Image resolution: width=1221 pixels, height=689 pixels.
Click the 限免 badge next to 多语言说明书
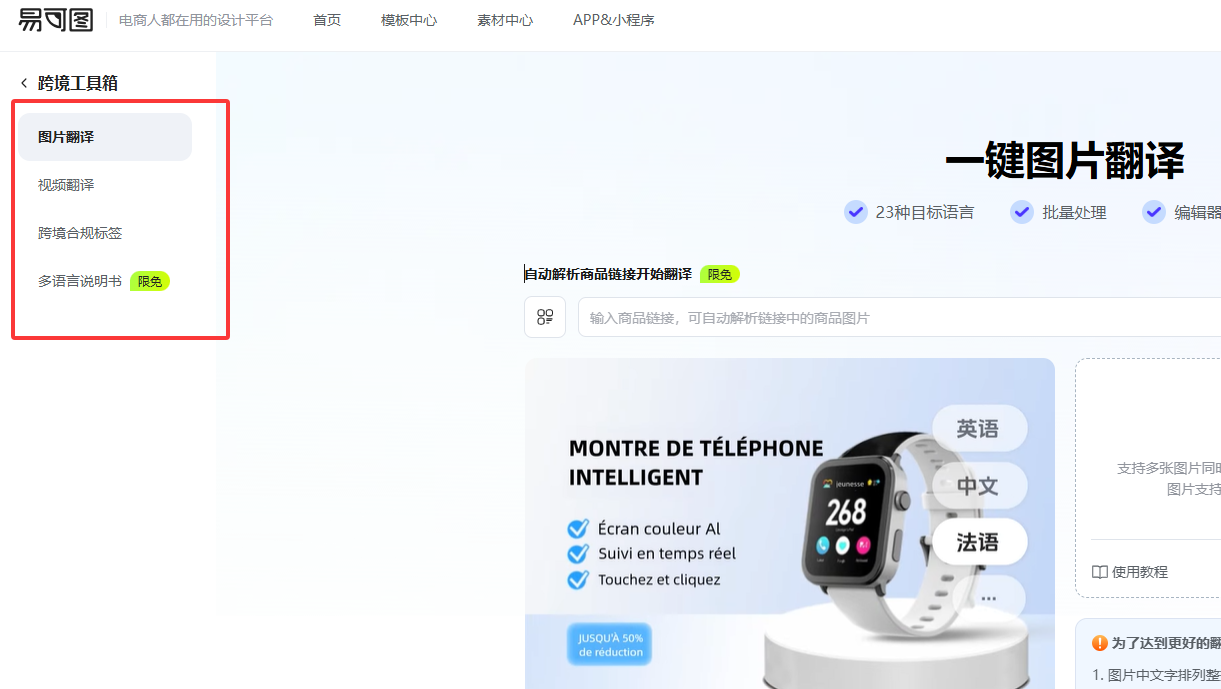click(x=150, y=282)
